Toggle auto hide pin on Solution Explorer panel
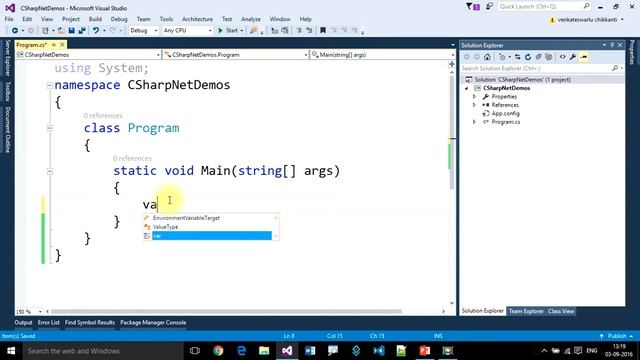The width and height of the screenshot is (640, 360). click(x=612, y=45)
